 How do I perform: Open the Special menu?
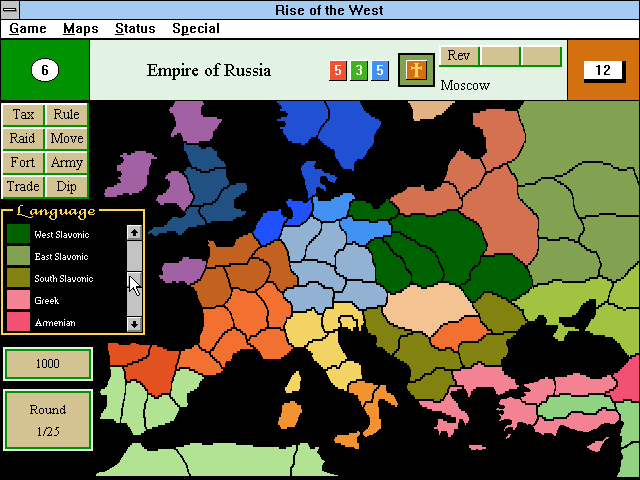pos(196,29)
